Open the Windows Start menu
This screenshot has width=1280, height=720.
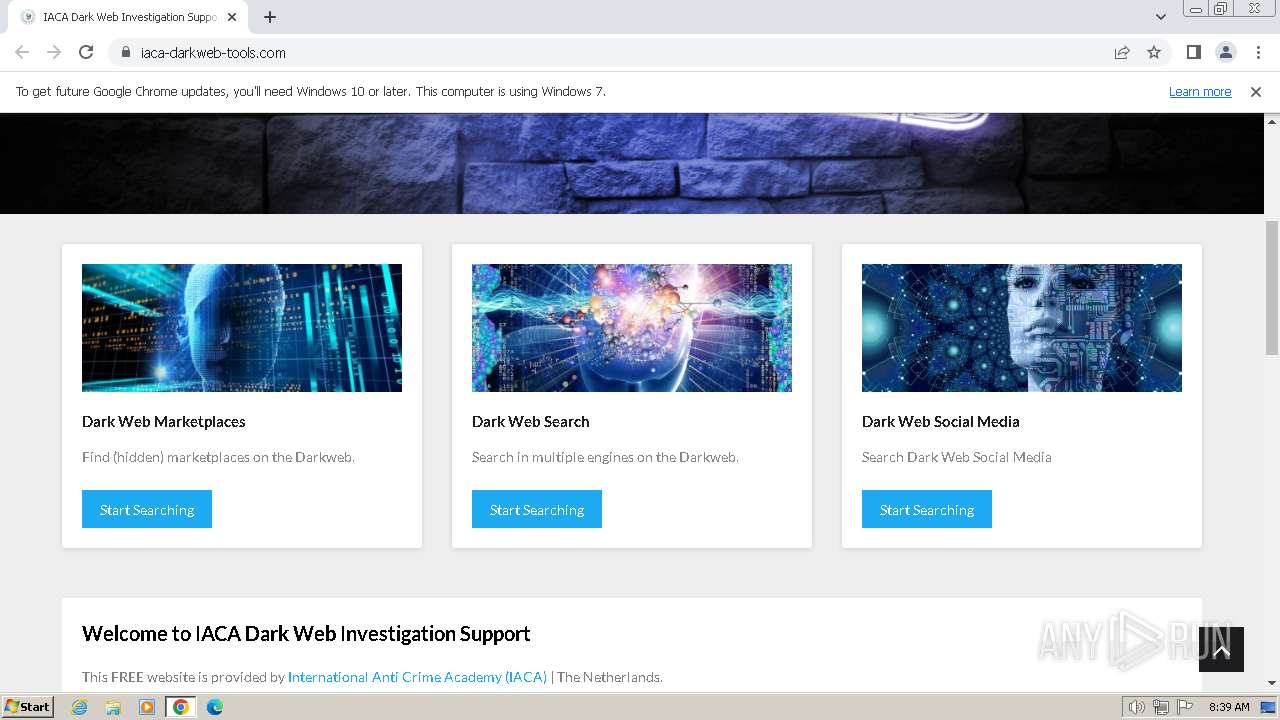pos(28,706)
